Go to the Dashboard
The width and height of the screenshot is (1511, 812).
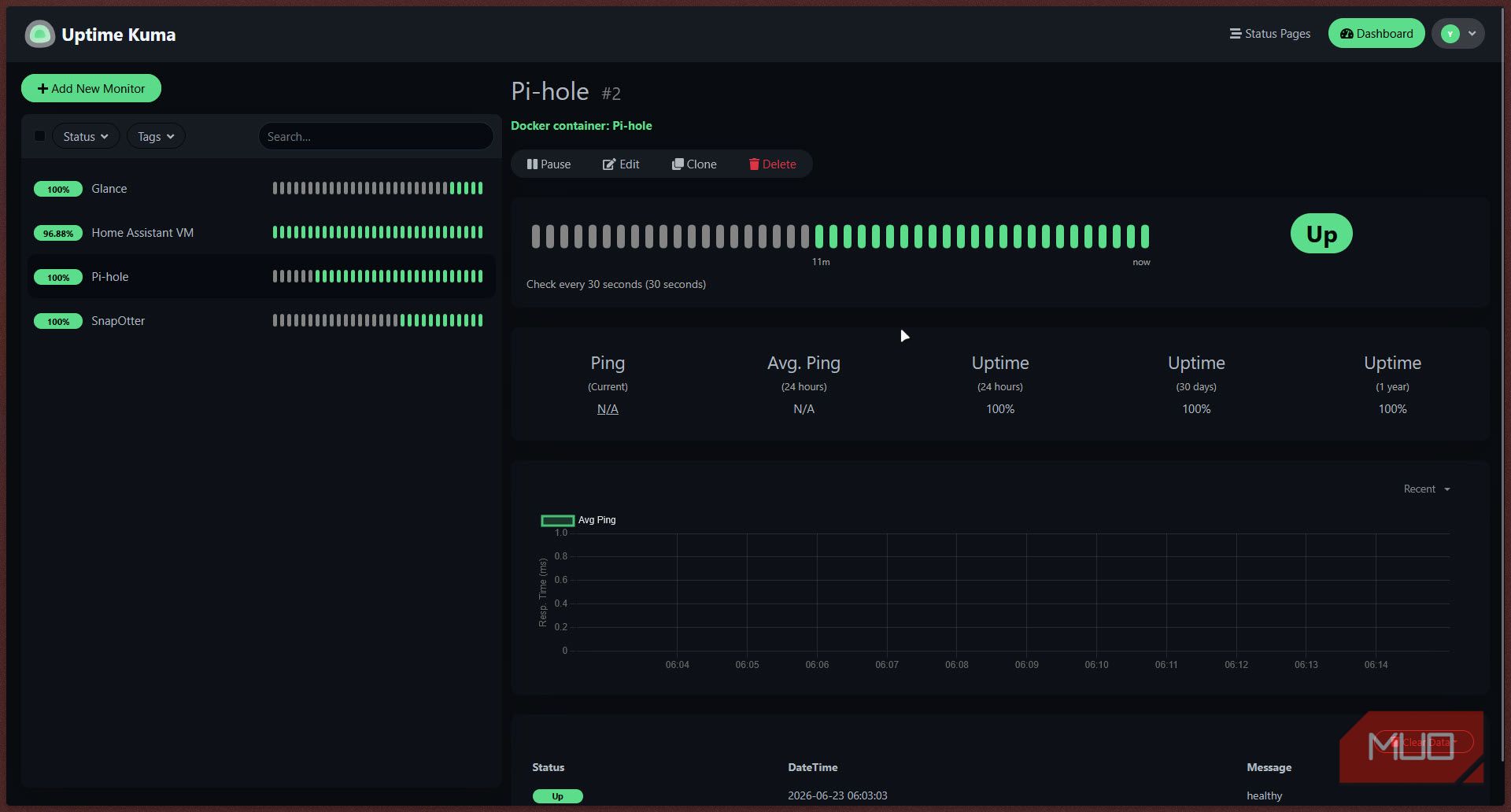tap(1376, 34)
